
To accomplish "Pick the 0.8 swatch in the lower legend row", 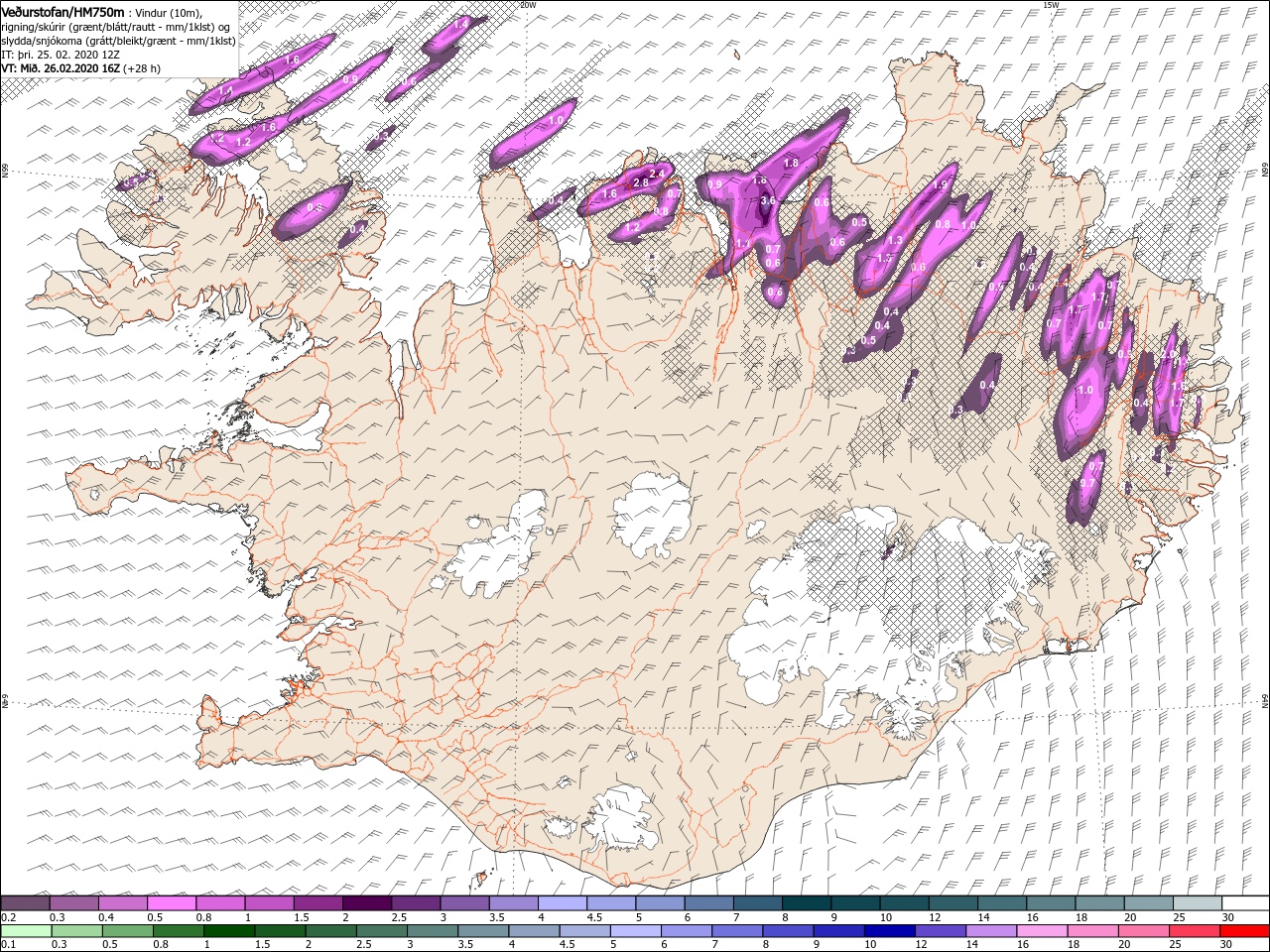I will 178,930.
